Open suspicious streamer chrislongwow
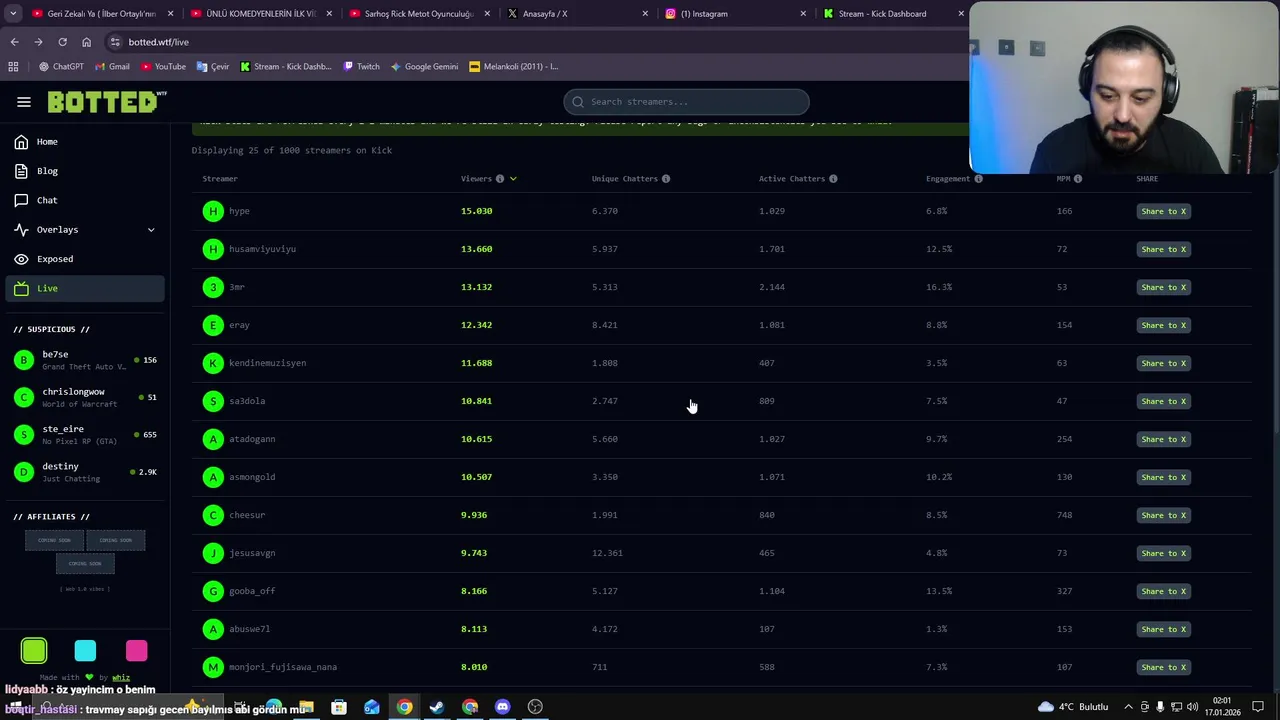Viewport: 1280px width, 720px height. pyautogui.click(x=85, y=397)
